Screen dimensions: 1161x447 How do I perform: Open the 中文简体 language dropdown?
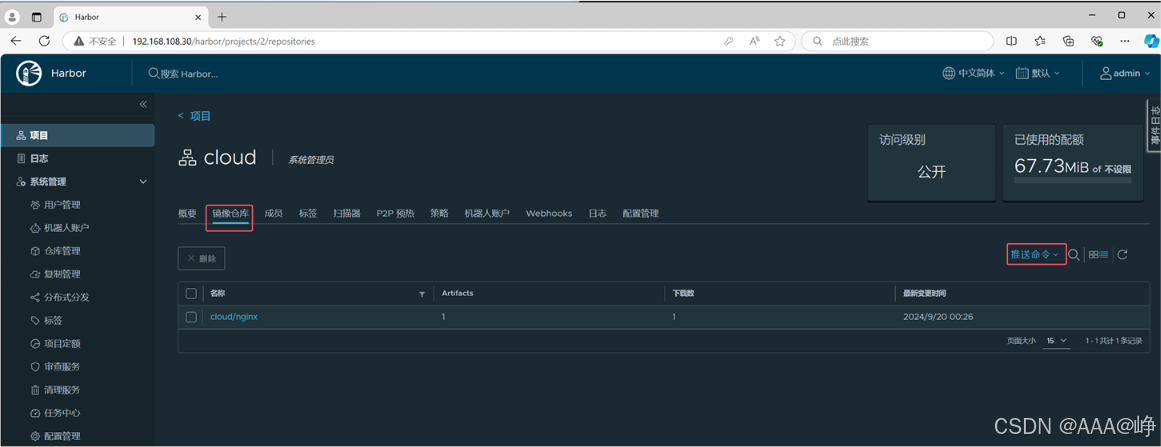pyautogui.click(x=973, y=73)
